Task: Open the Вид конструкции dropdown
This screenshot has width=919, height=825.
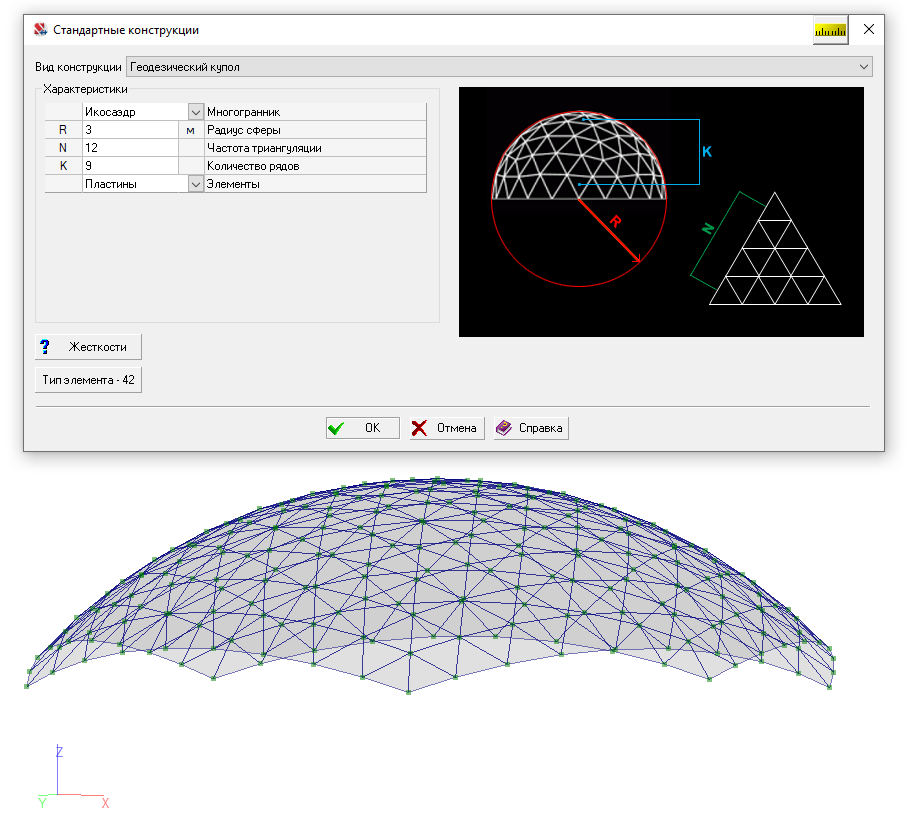Action: [x=499, y=67]
